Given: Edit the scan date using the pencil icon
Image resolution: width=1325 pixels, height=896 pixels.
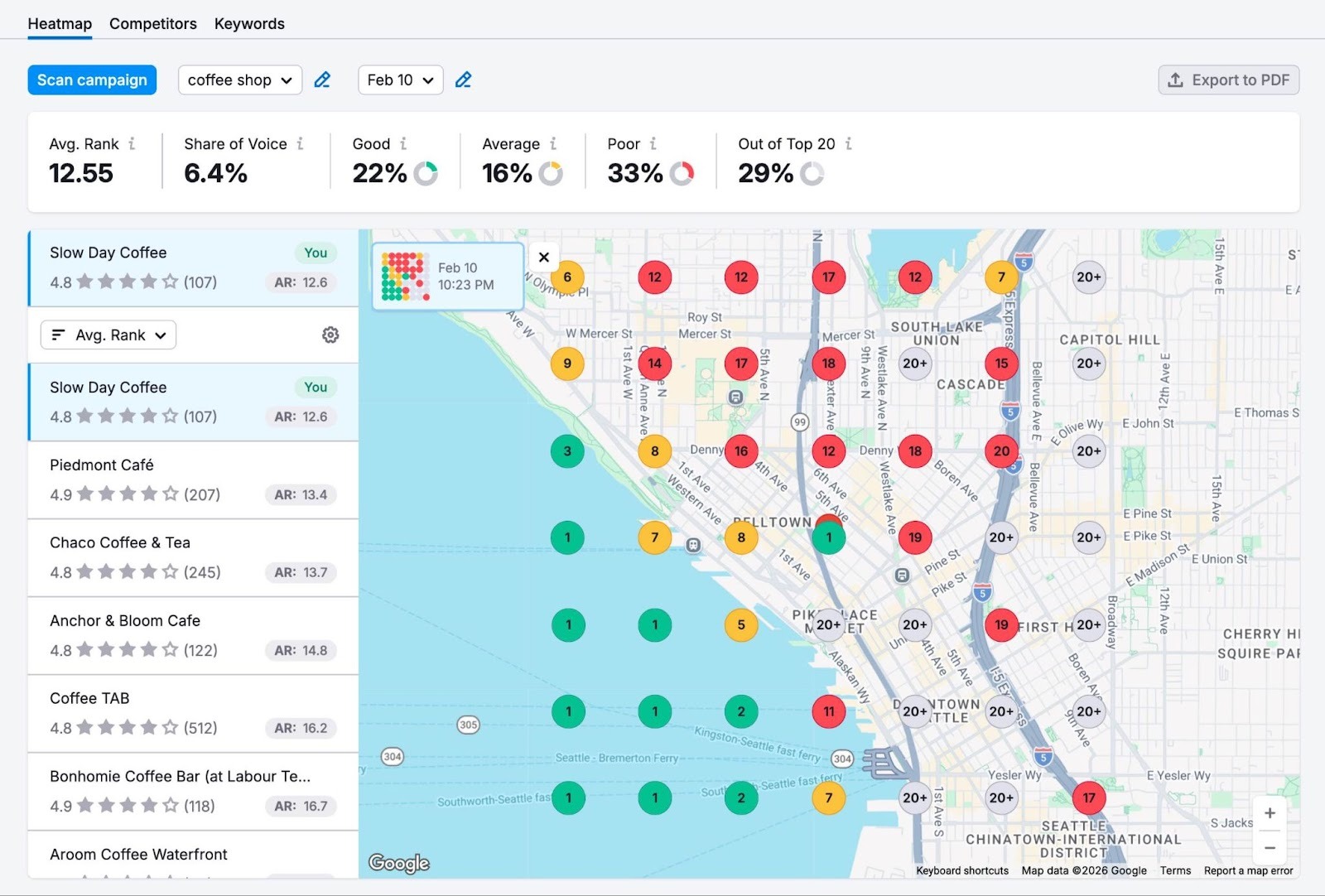Looking at the screenshot, I should [x=463, y=79].
